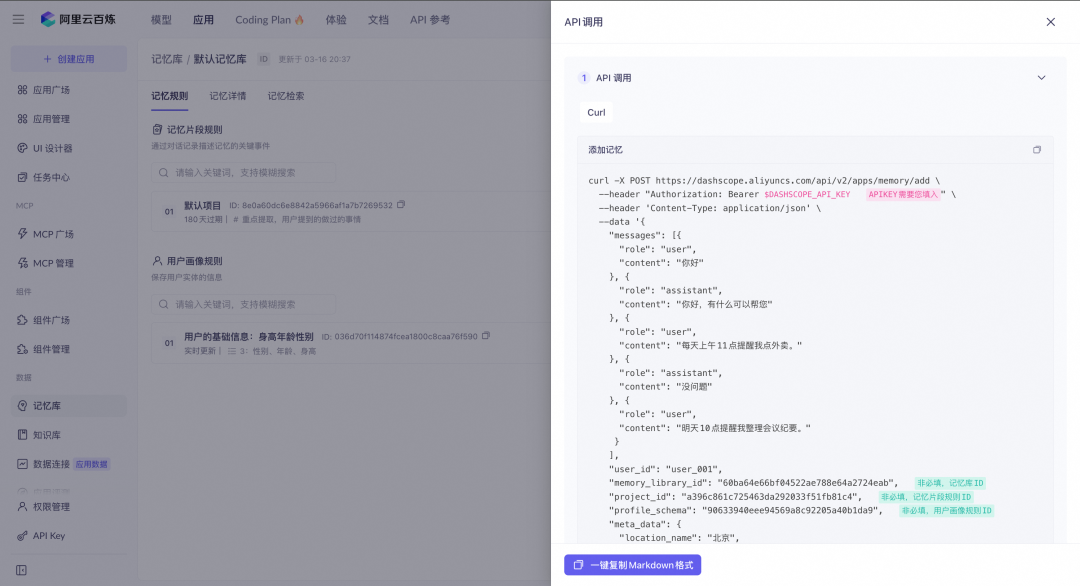Click the hamburger menu icon at top left

18,19
